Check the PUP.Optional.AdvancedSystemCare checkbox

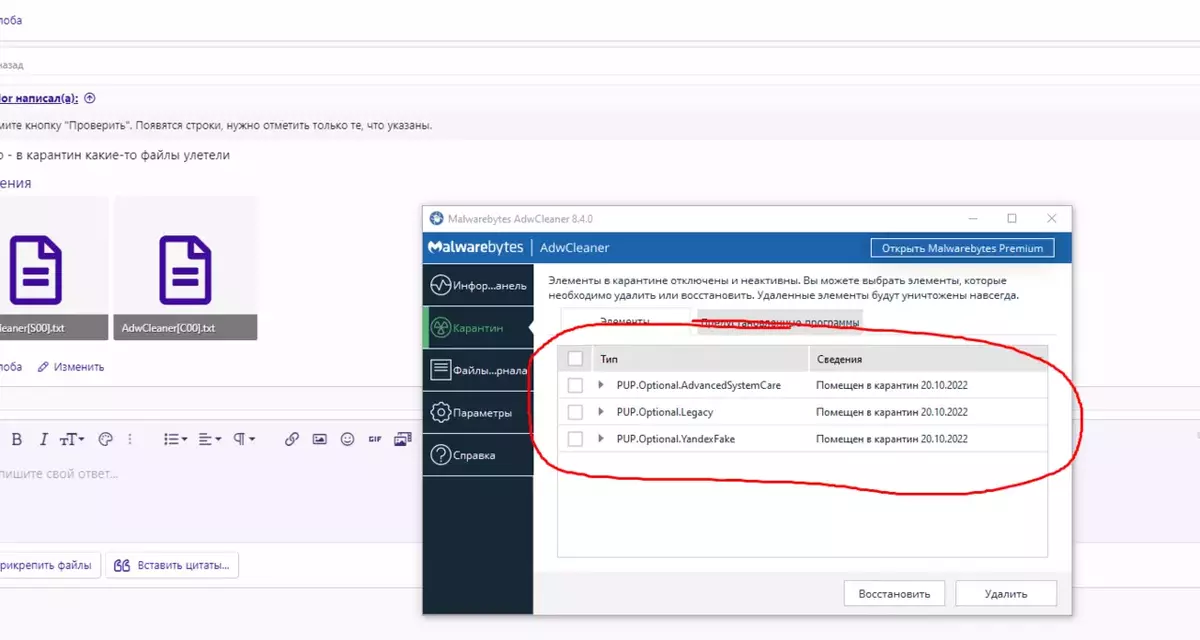coord(575,385)
